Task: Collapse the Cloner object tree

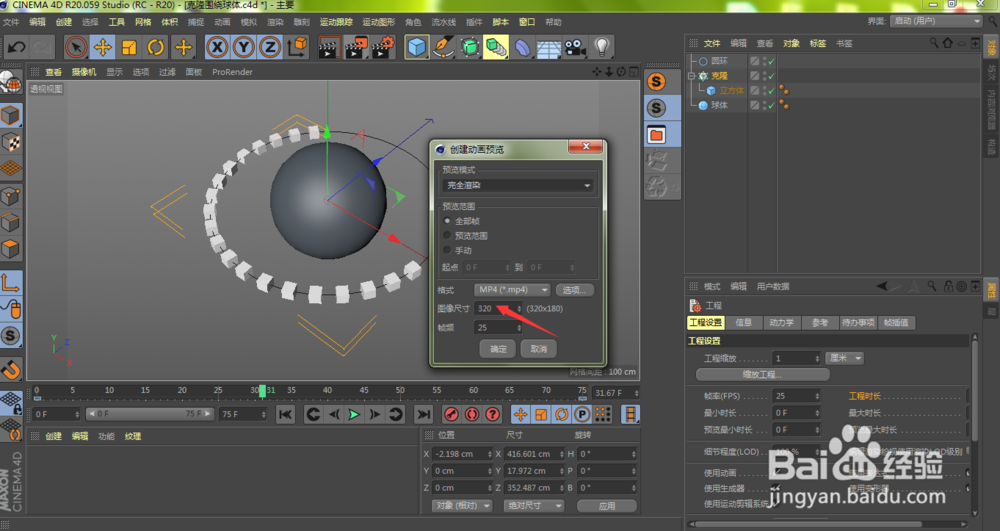Action: [691, 76]
